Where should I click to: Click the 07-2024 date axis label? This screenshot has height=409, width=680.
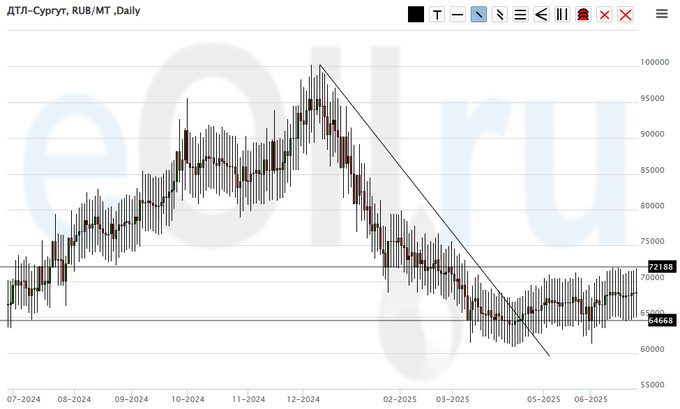coord(22,397)
